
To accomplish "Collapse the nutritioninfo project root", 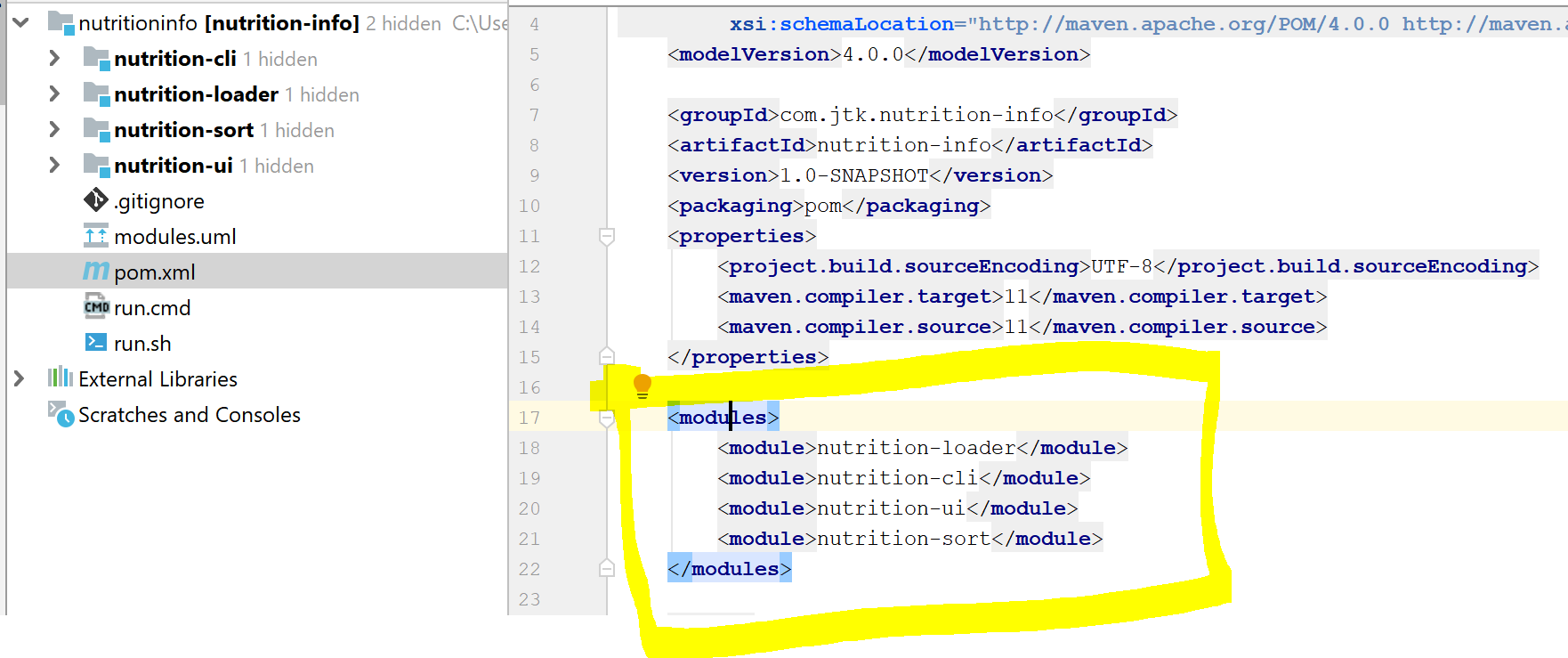I will [20, 22].
